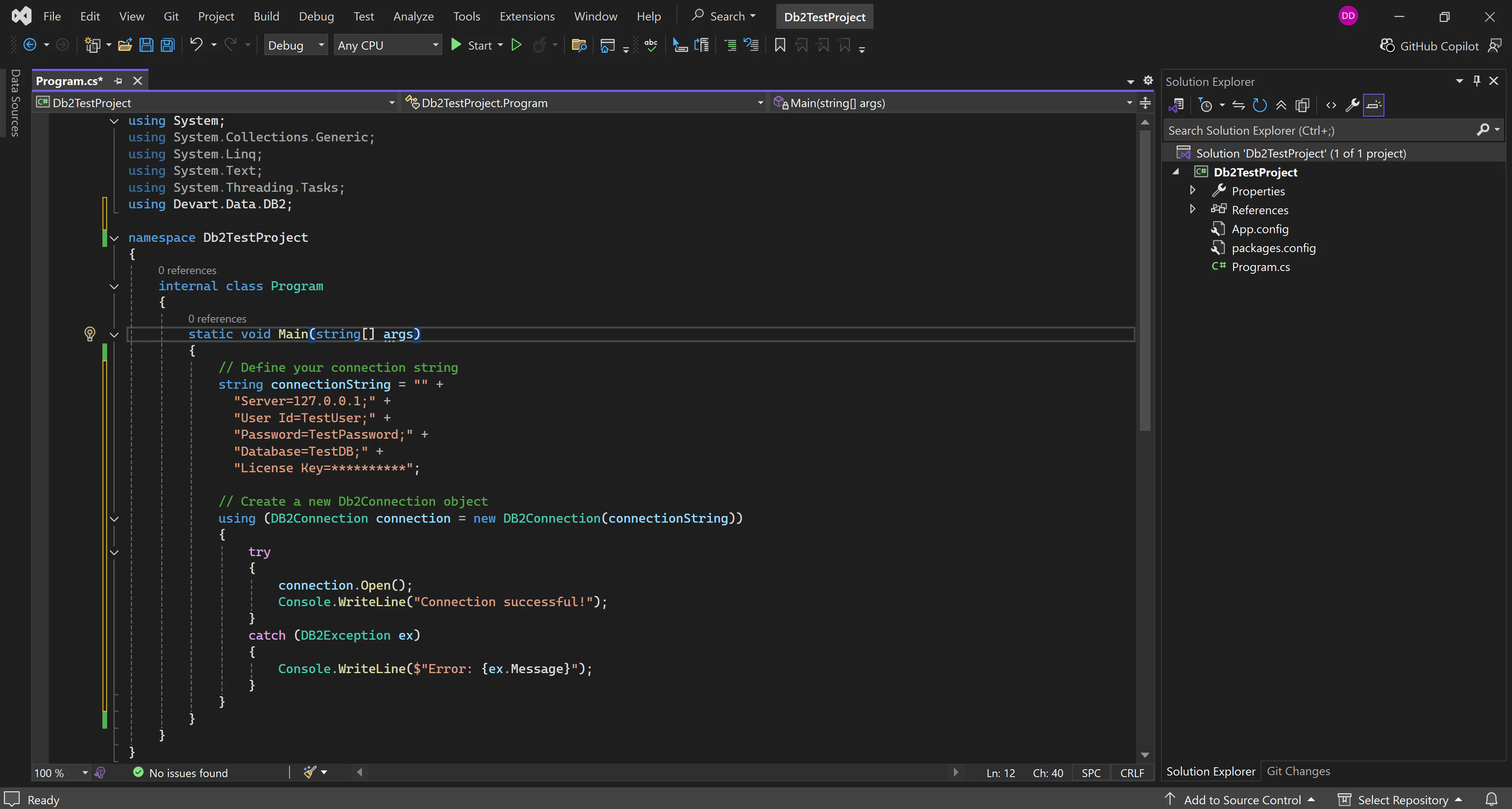Collapse the namespace Db2TestProject code block

coord(115,238)
